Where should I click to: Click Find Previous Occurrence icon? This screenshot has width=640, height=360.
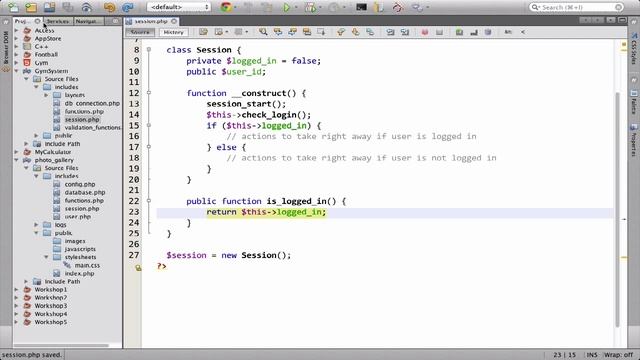pyautogui.click(x=278, y=32)
